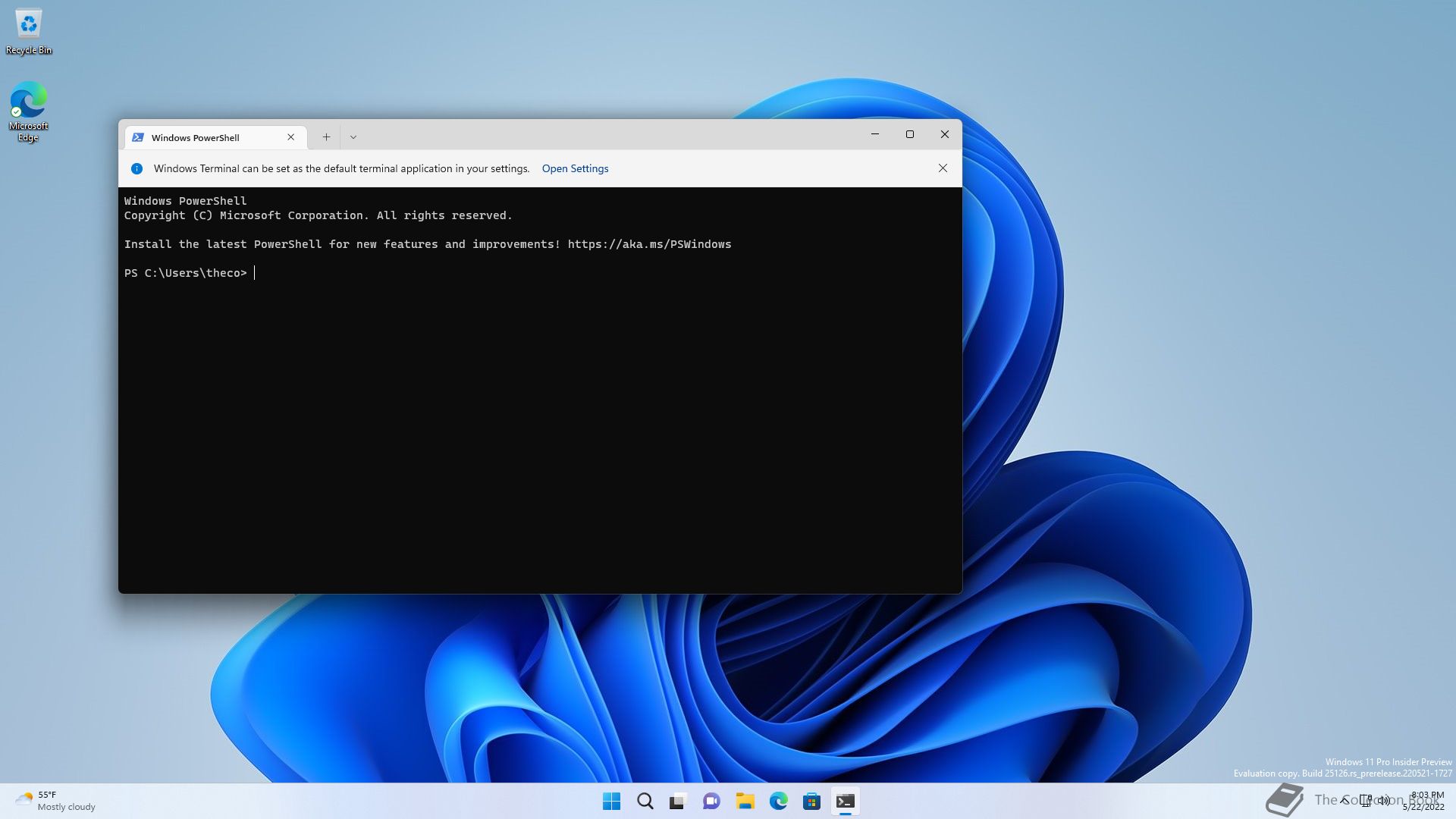1456x819 pixels.
Task: Open Microsoft Edge desktop shortcut
Action: click(x=28, y=111)
